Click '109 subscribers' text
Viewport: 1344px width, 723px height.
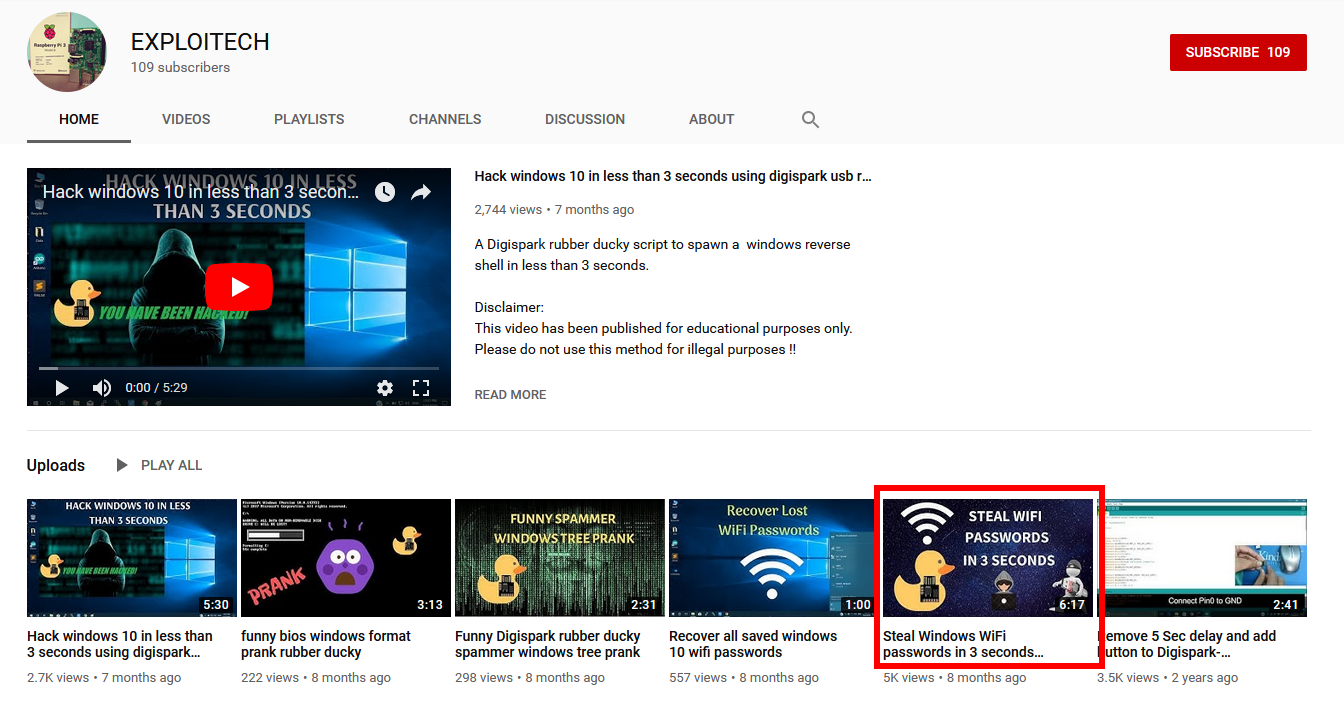(180, 68)
